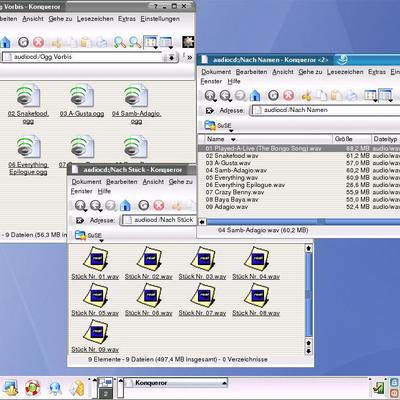The image size is (400, 400).
Task: Open Dokument menu in Nach Namen window
Action: 216,72
